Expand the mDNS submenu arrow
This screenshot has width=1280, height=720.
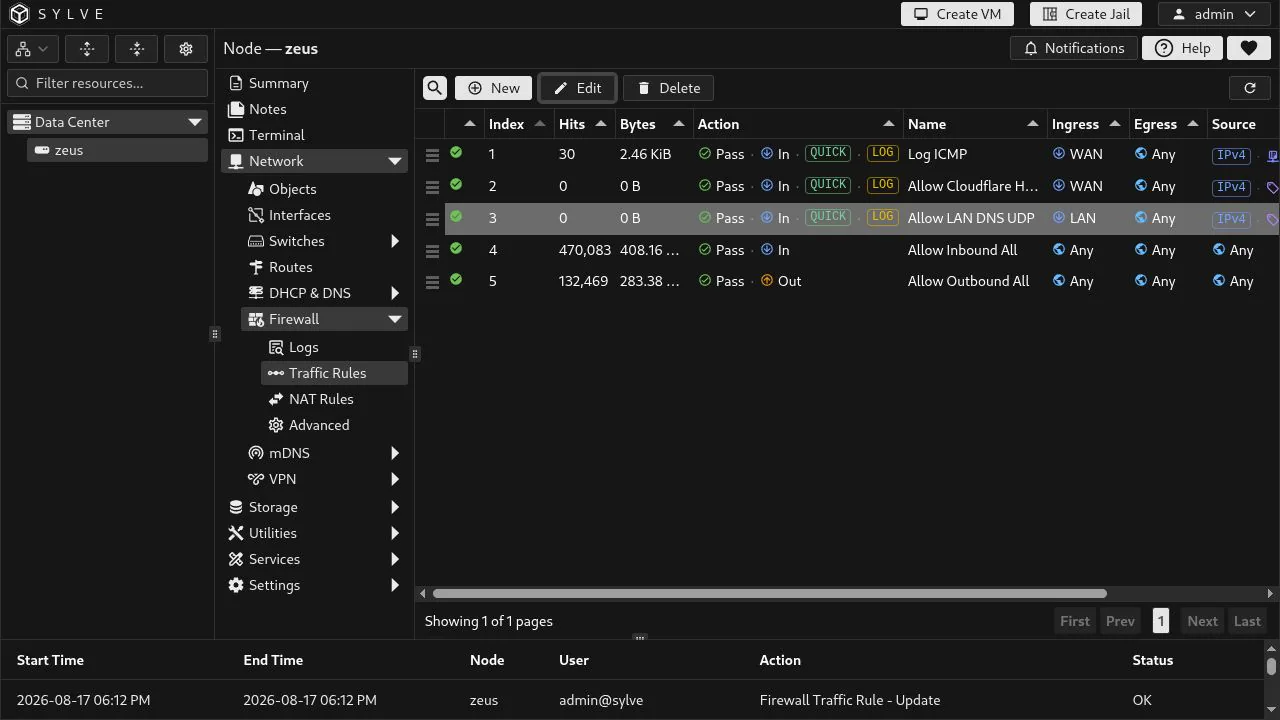pyautogui.click(x=395, y=453)
